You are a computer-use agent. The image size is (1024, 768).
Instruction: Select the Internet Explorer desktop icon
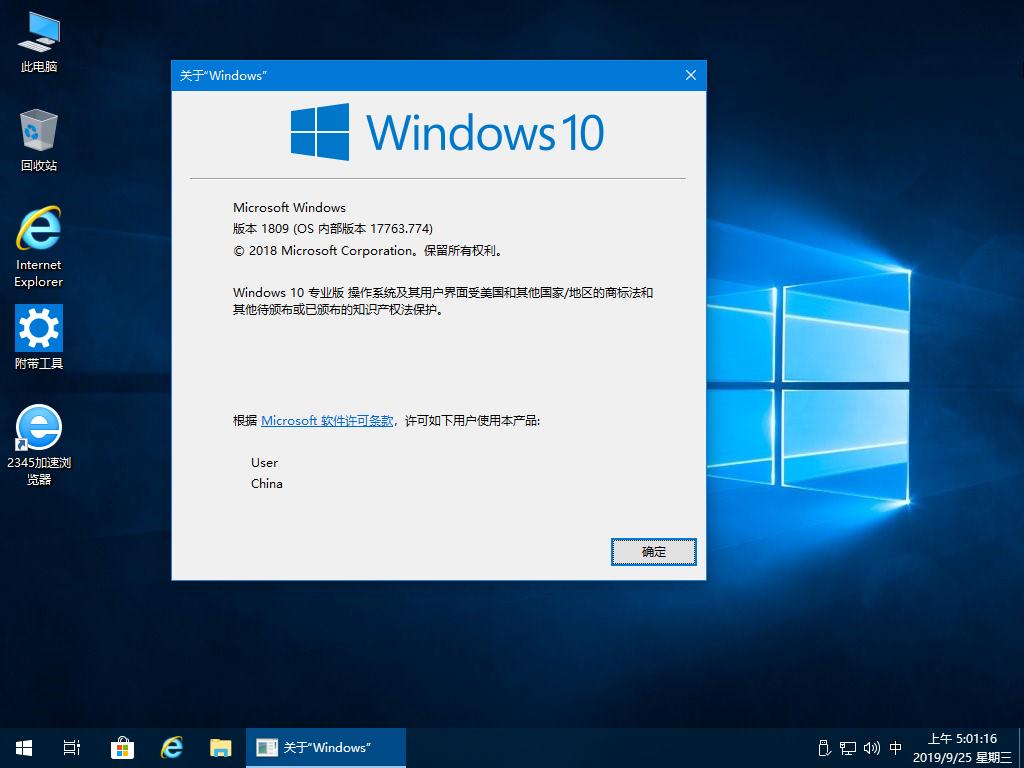pos(39,247)
